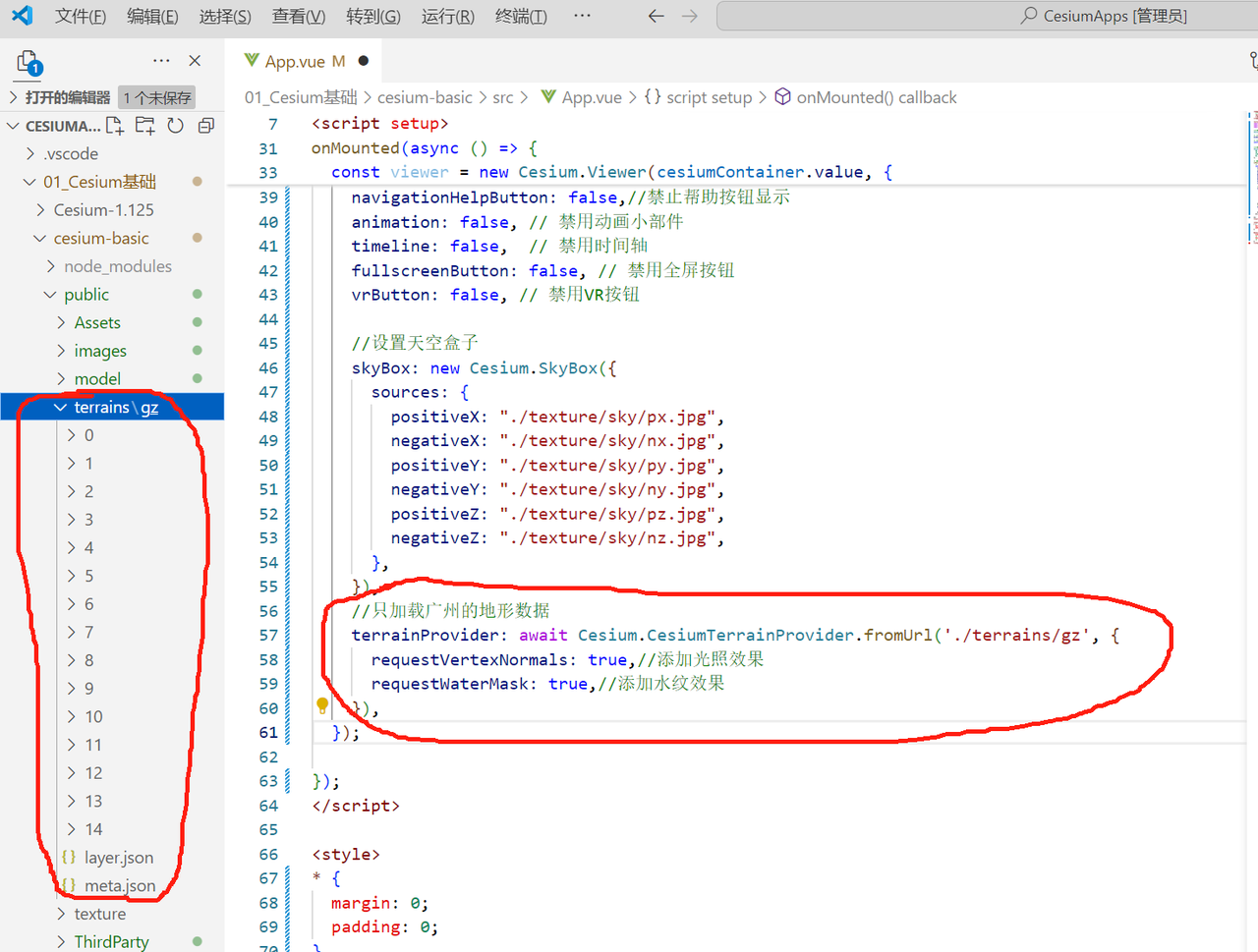This screenshot has height=952, width=1258.
Task: Open the 转到(G) menu
Action: pos(373,16)
